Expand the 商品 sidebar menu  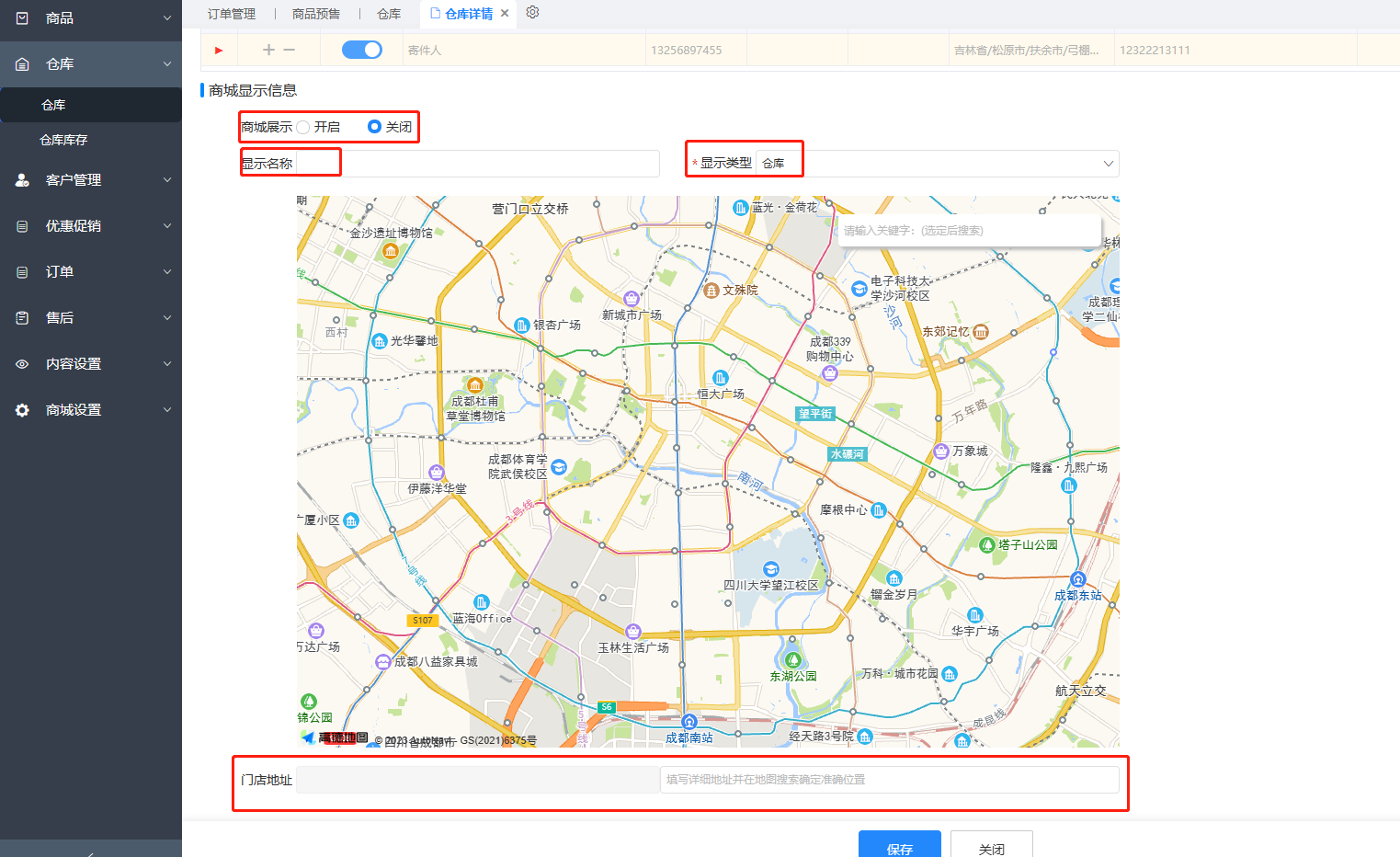167,17
